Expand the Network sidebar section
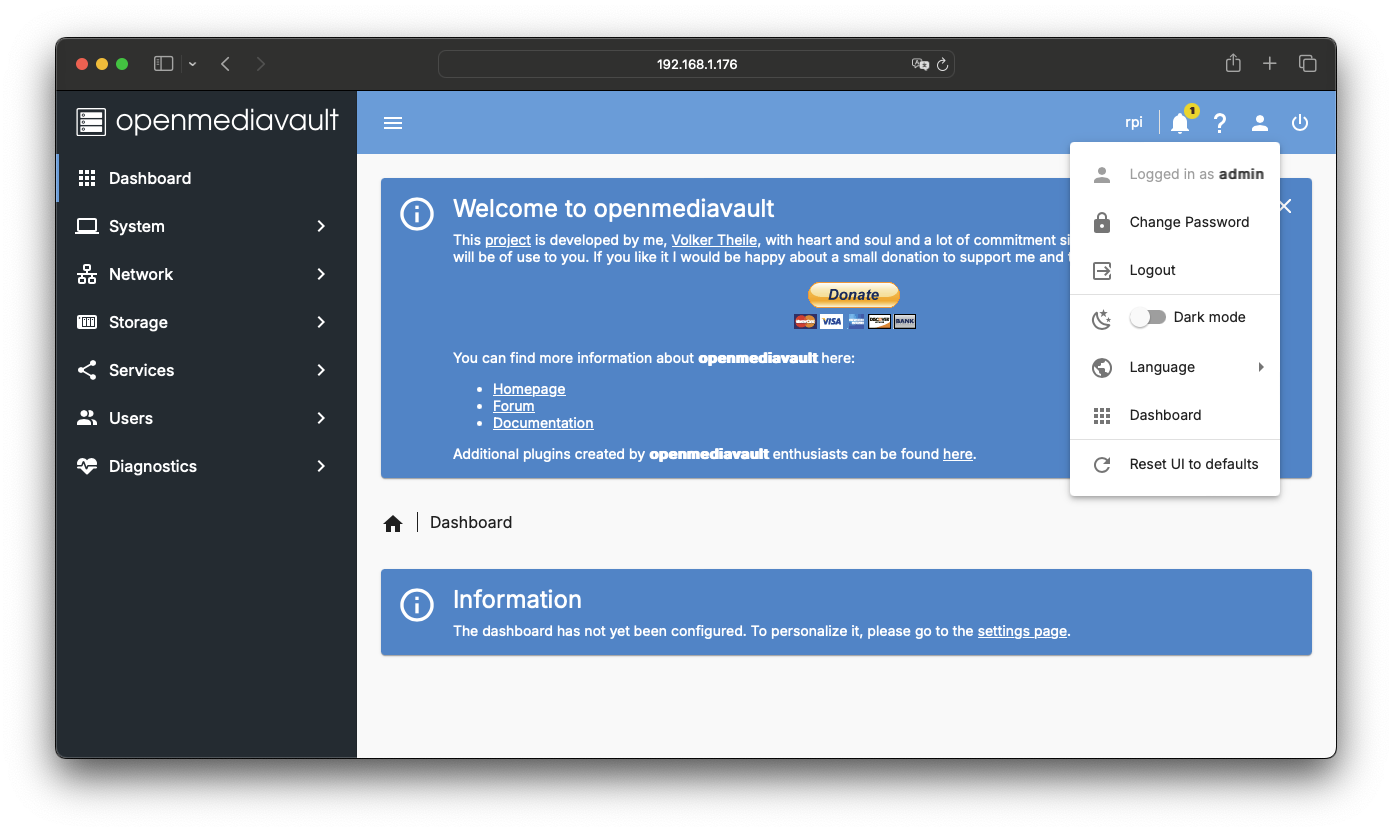 [x=206, y=274]
